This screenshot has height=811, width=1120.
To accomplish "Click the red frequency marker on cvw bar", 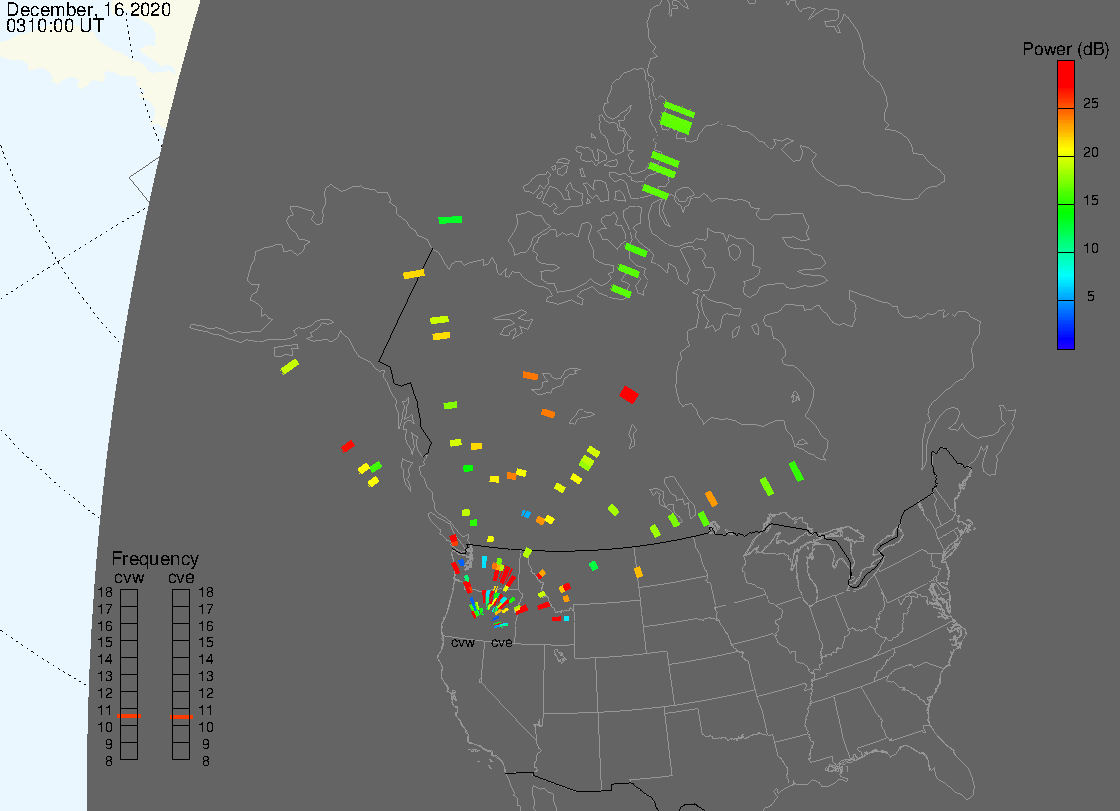I will [129, 716].
